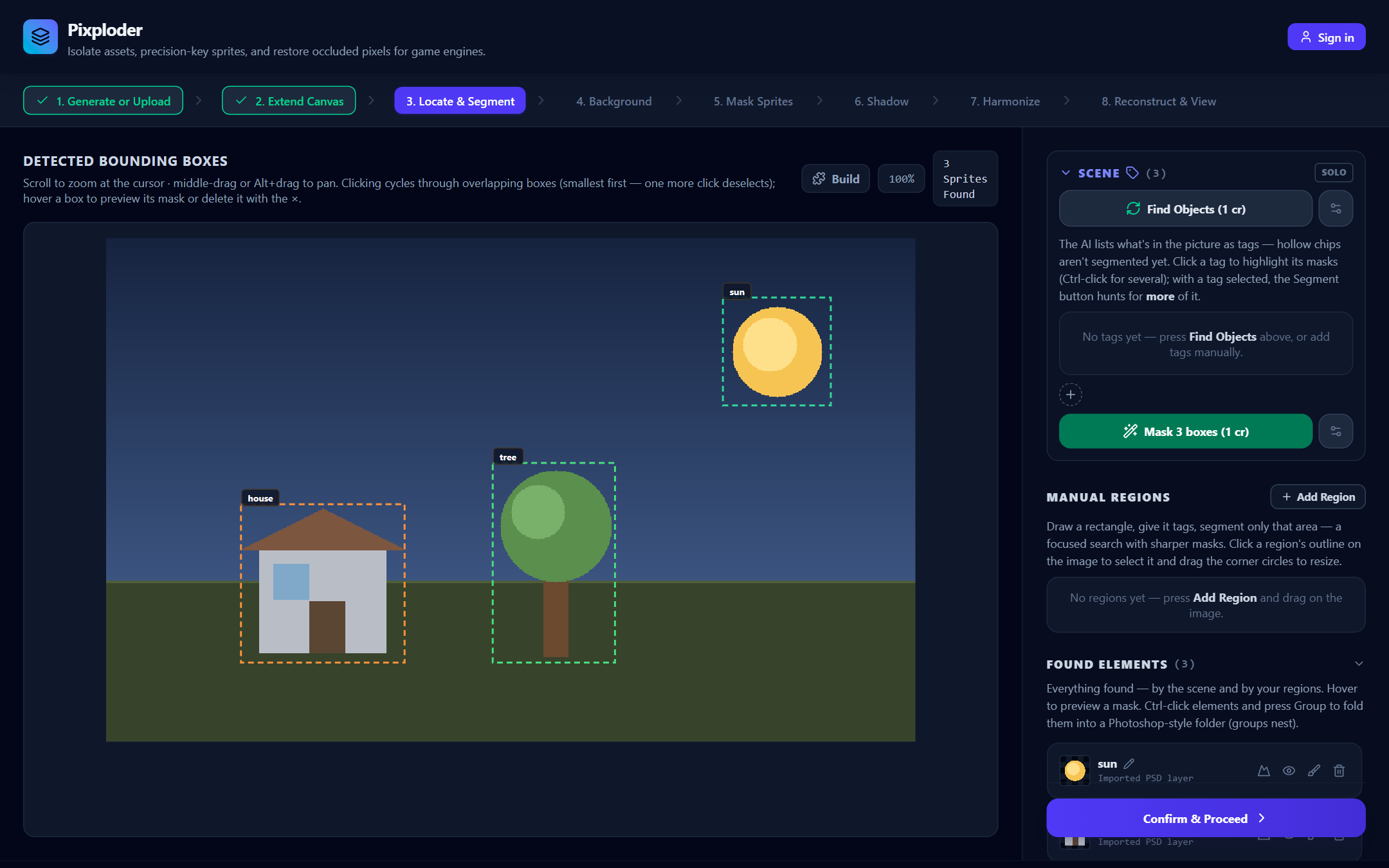Open the 8. Reconstruct & View step

click(x=1159, y=101)
